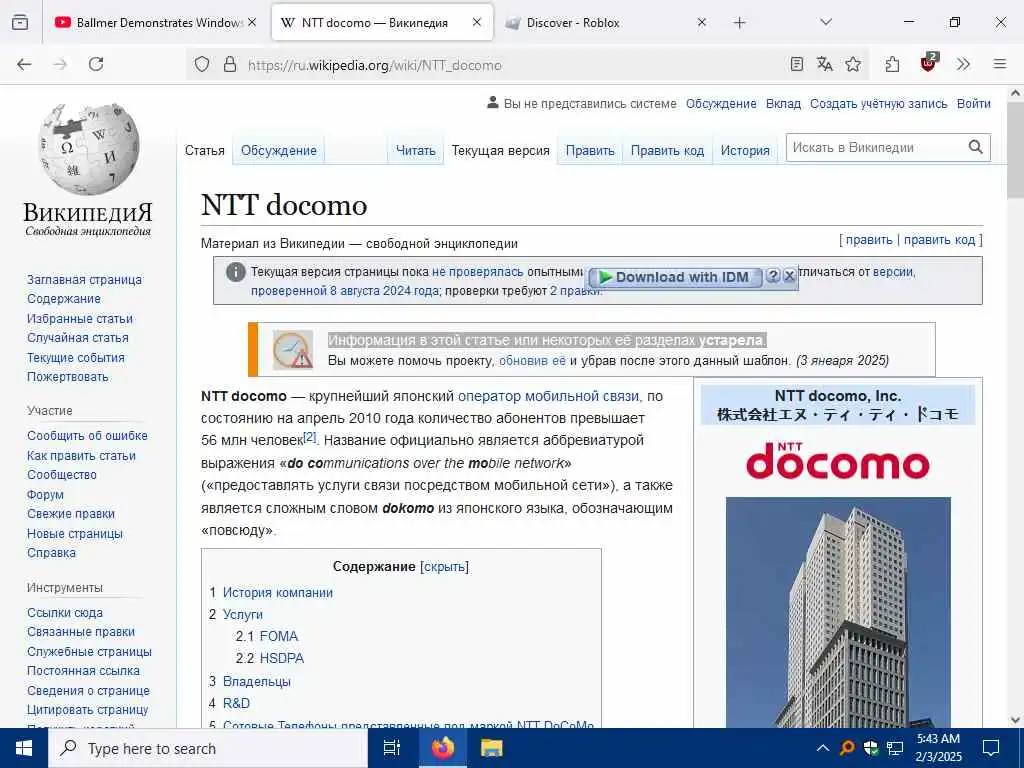Expand the list all tabs dropdown
The width and height of the screenshot is (1024, 768).
(826, 22)
